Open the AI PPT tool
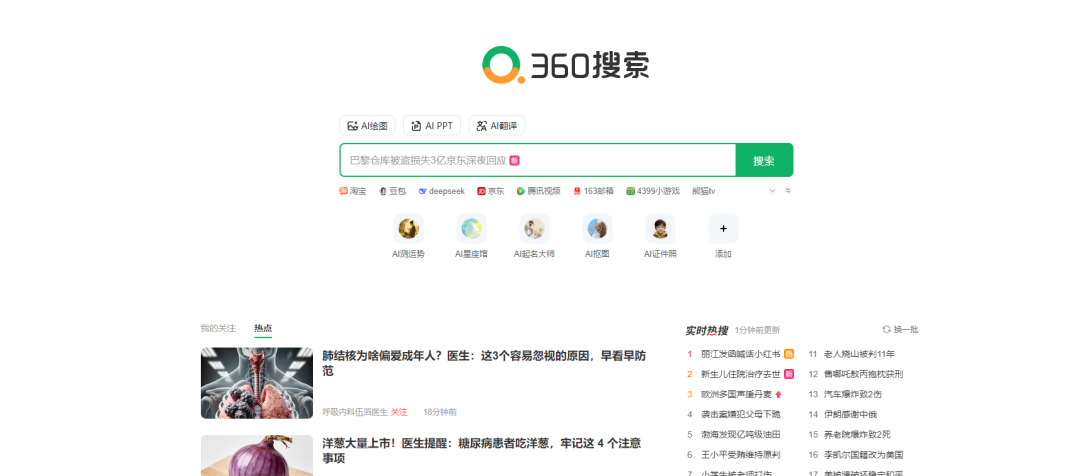 click(x=431, y=125)
